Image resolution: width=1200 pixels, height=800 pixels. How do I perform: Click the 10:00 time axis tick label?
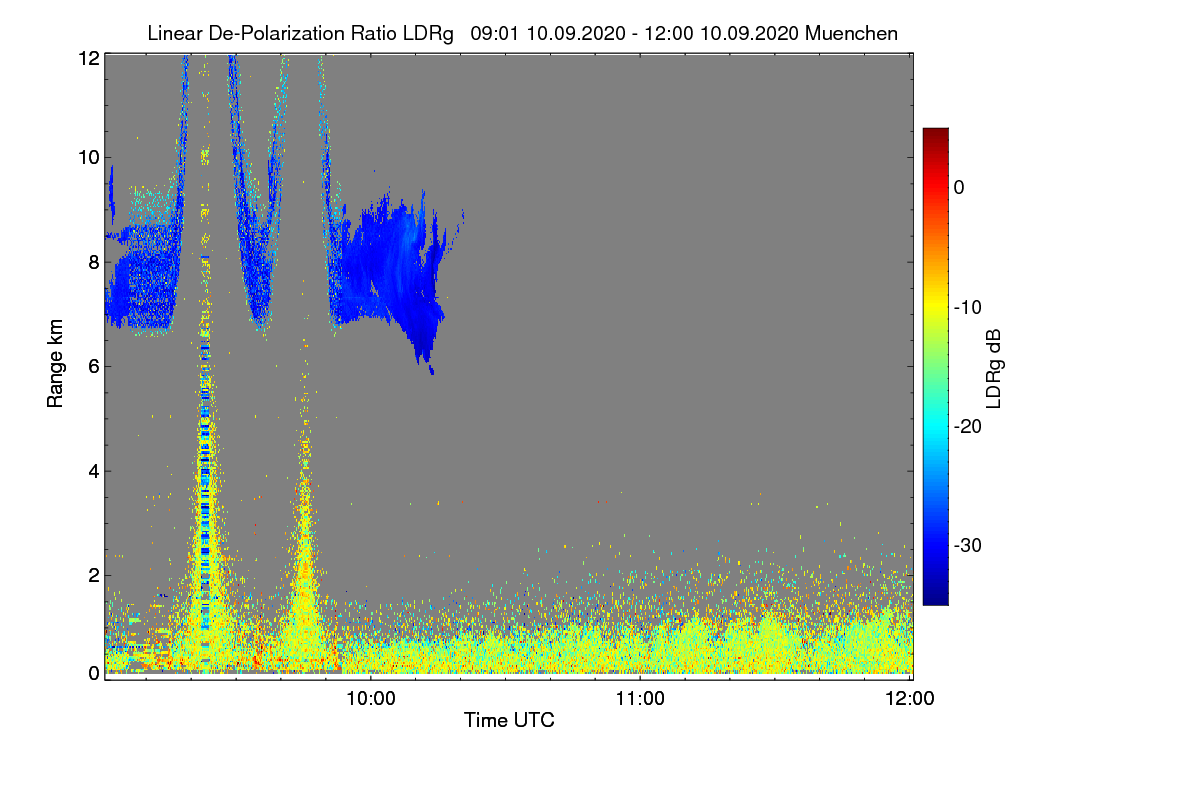coord(371,698)
